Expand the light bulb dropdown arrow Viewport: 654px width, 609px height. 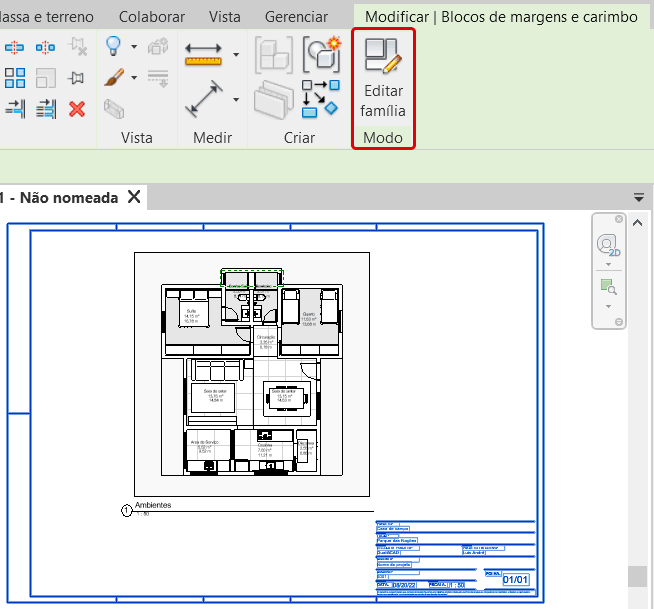(135, 47)
